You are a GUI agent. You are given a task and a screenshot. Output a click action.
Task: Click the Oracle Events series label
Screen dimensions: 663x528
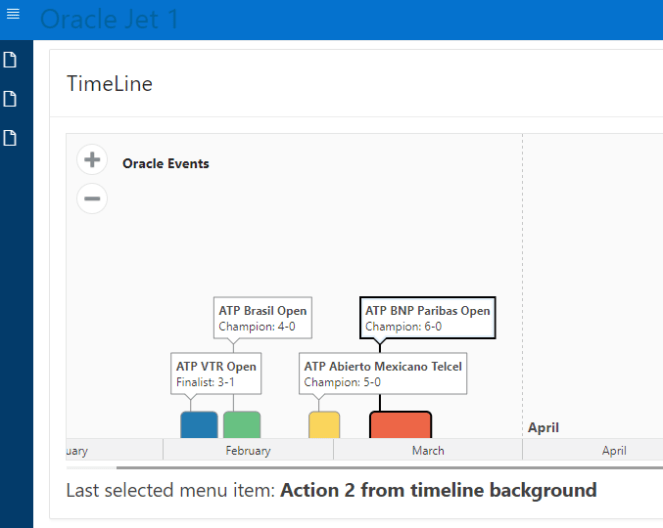pos(166,164)
